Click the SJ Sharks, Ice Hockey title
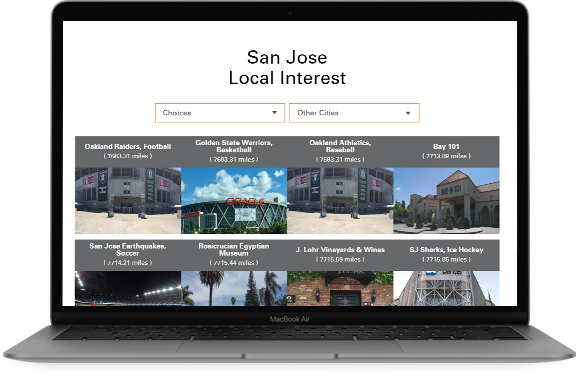 (446, 250)
